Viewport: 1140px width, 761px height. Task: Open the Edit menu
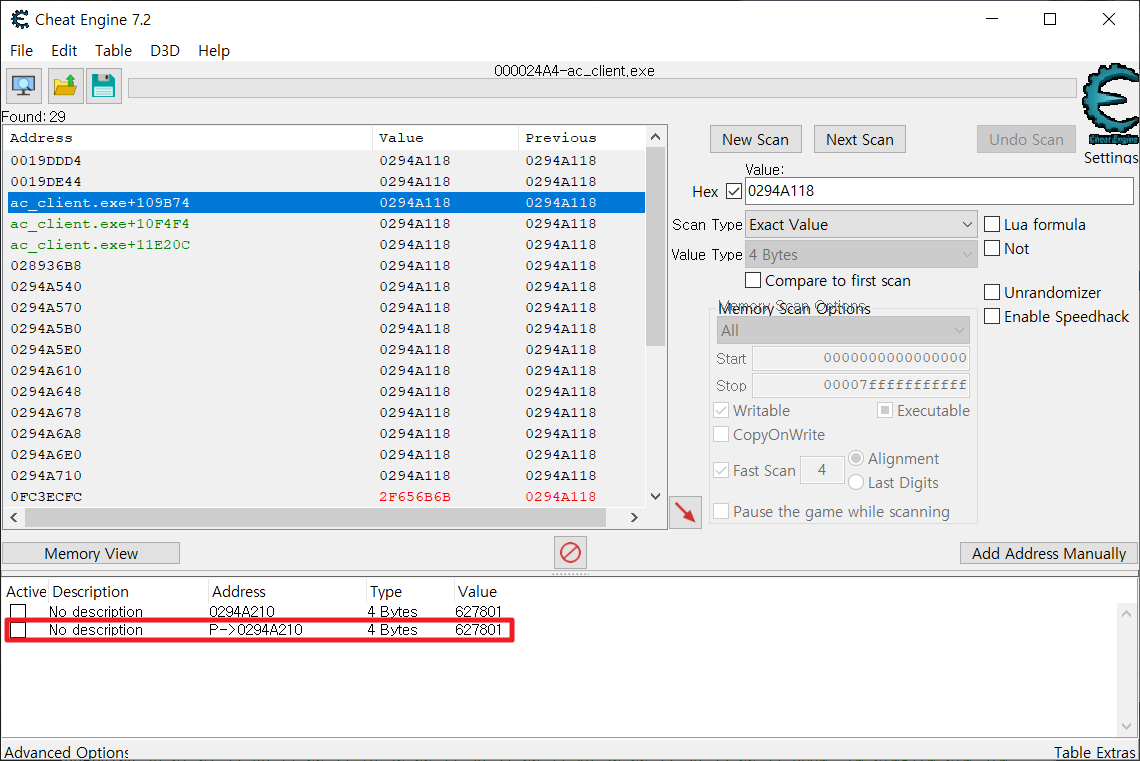coord(64,51)
